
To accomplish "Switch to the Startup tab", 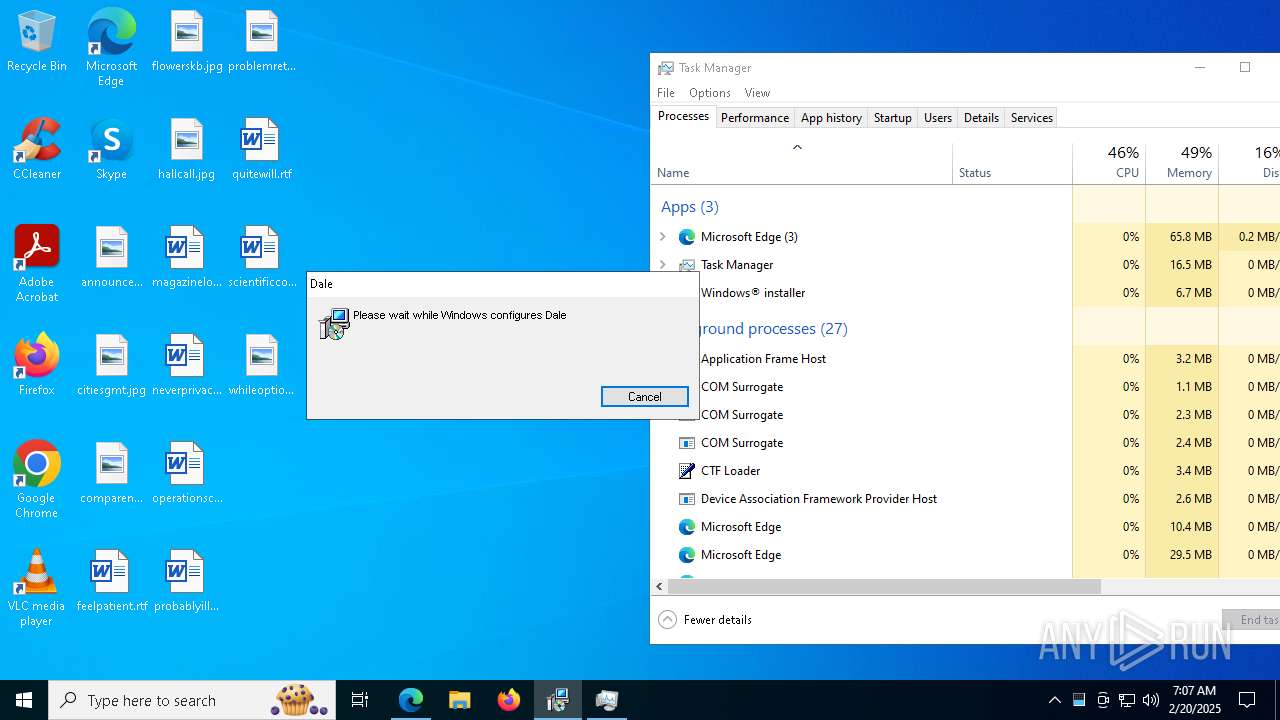I will coord(892,118).
